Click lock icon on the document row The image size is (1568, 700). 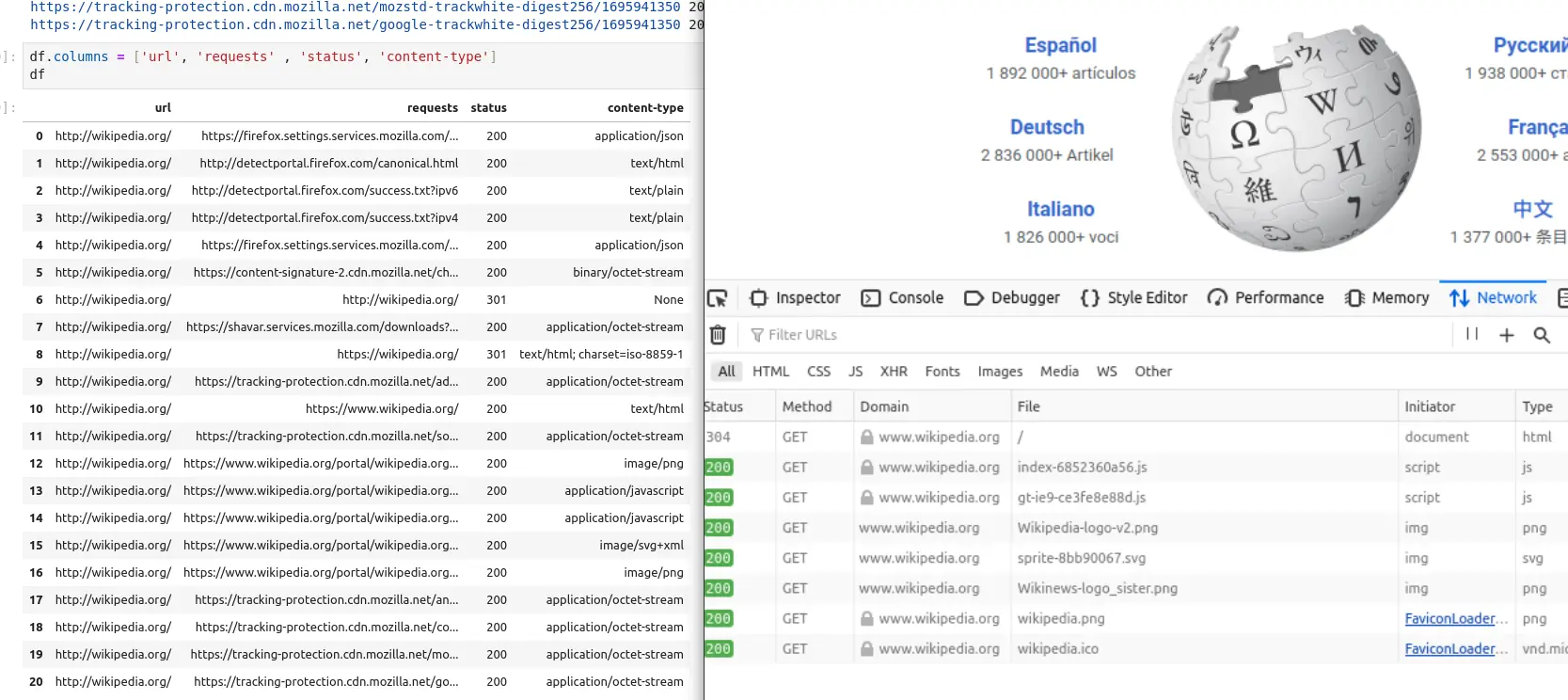pos(867,437)
